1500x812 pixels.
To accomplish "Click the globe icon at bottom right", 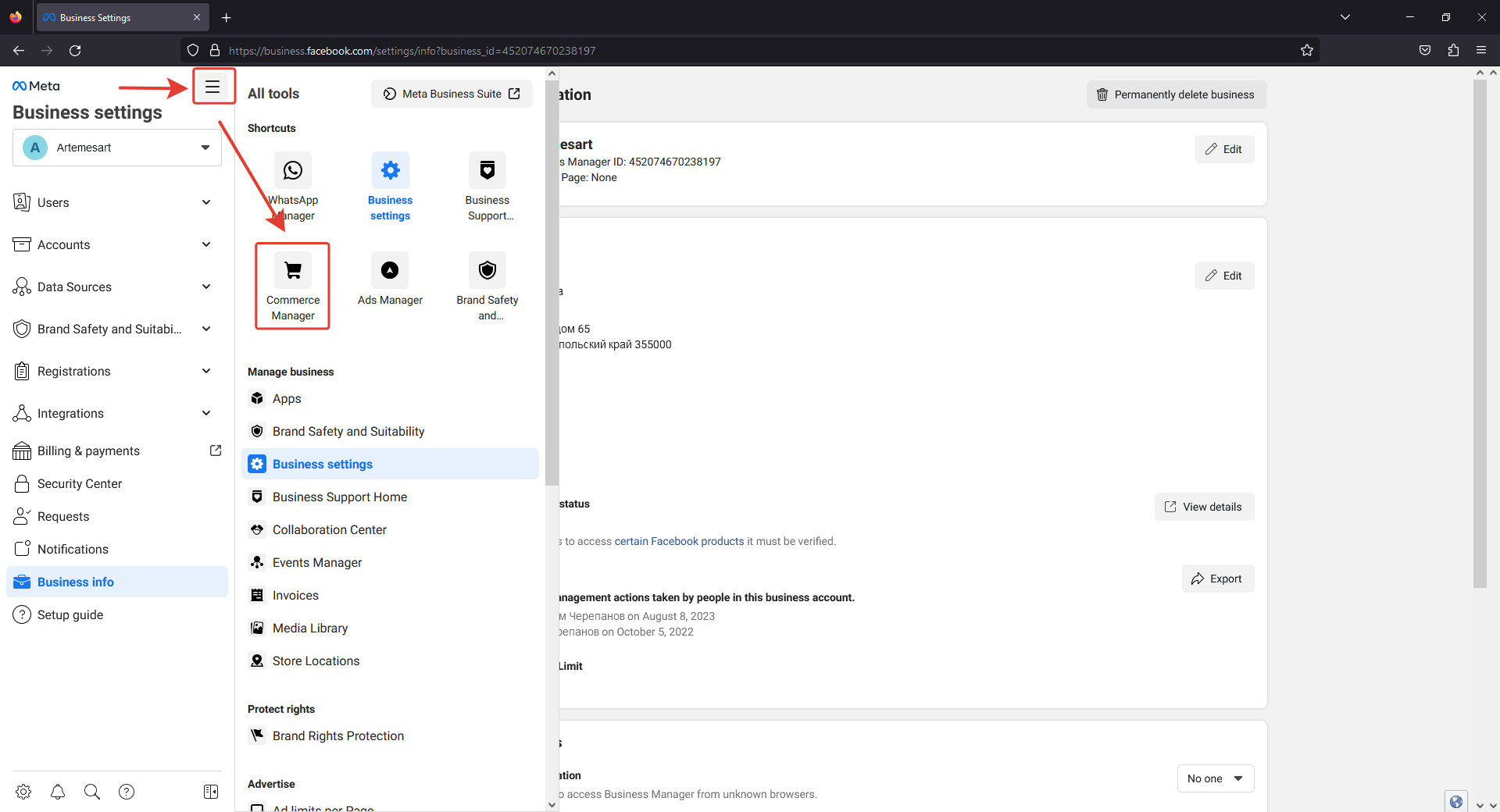I will [1456, 801].
